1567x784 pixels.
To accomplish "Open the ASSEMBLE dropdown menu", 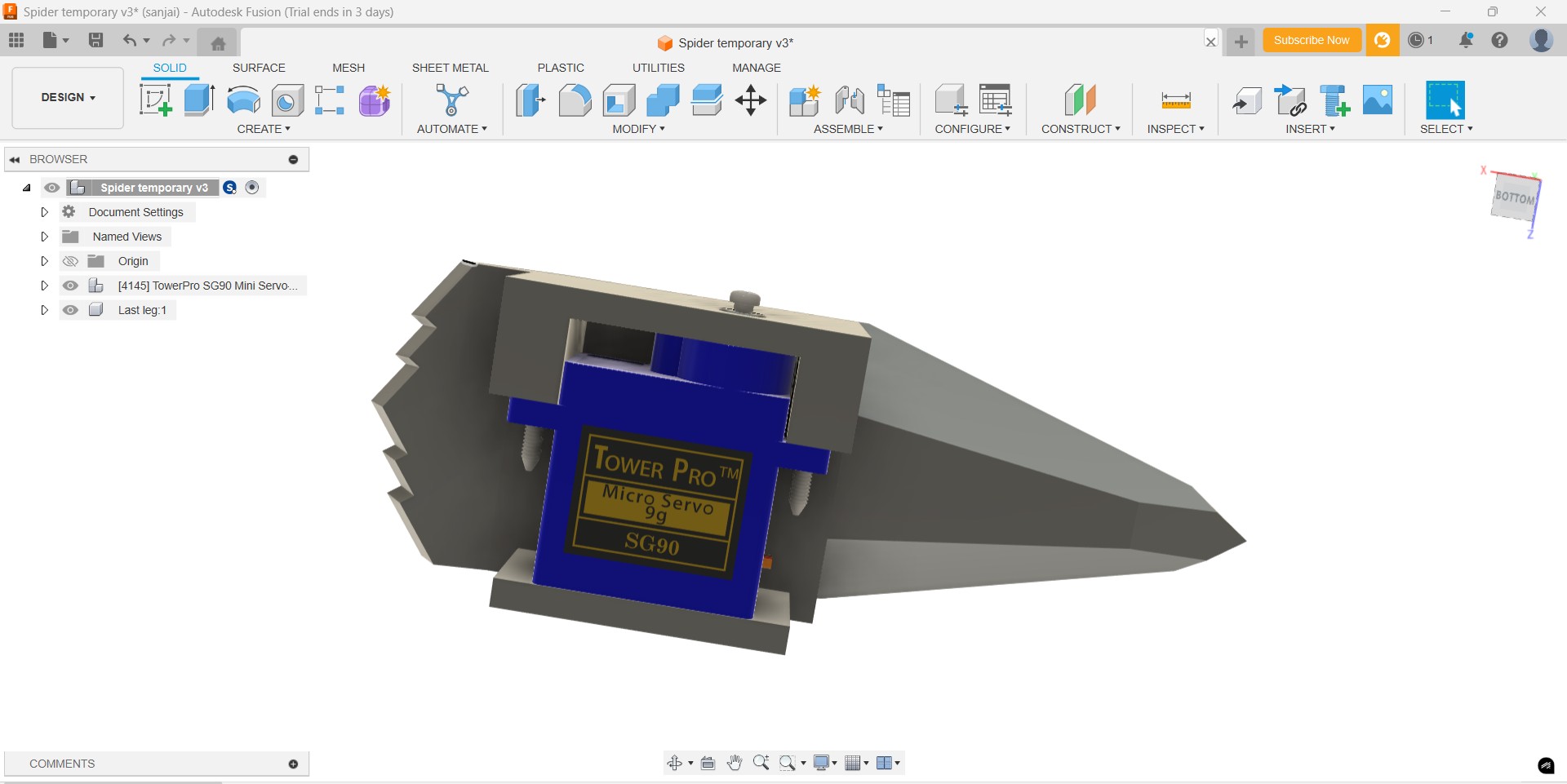I will pos(848,129).
